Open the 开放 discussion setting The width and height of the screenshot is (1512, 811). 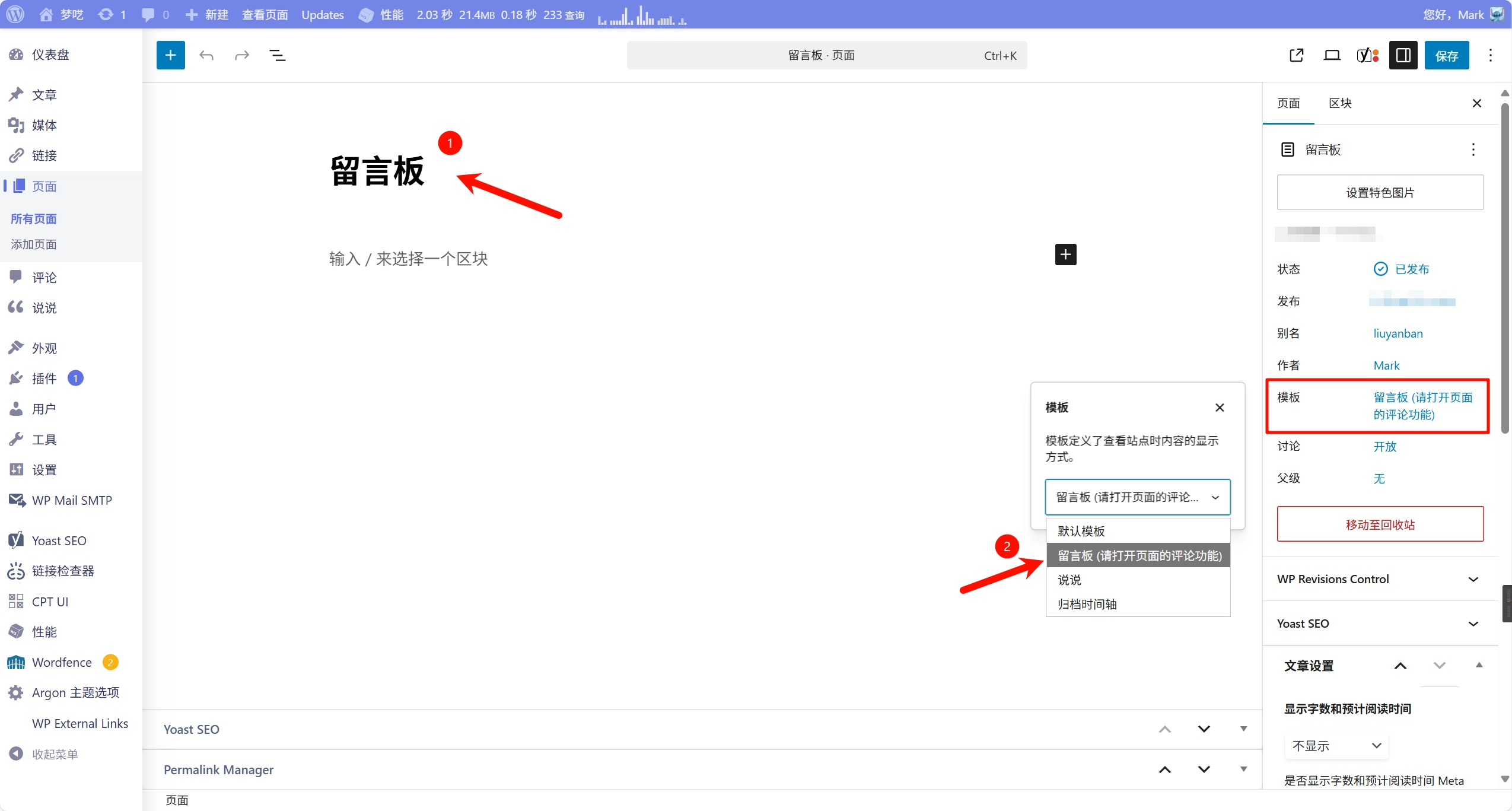coord(1385,446)
